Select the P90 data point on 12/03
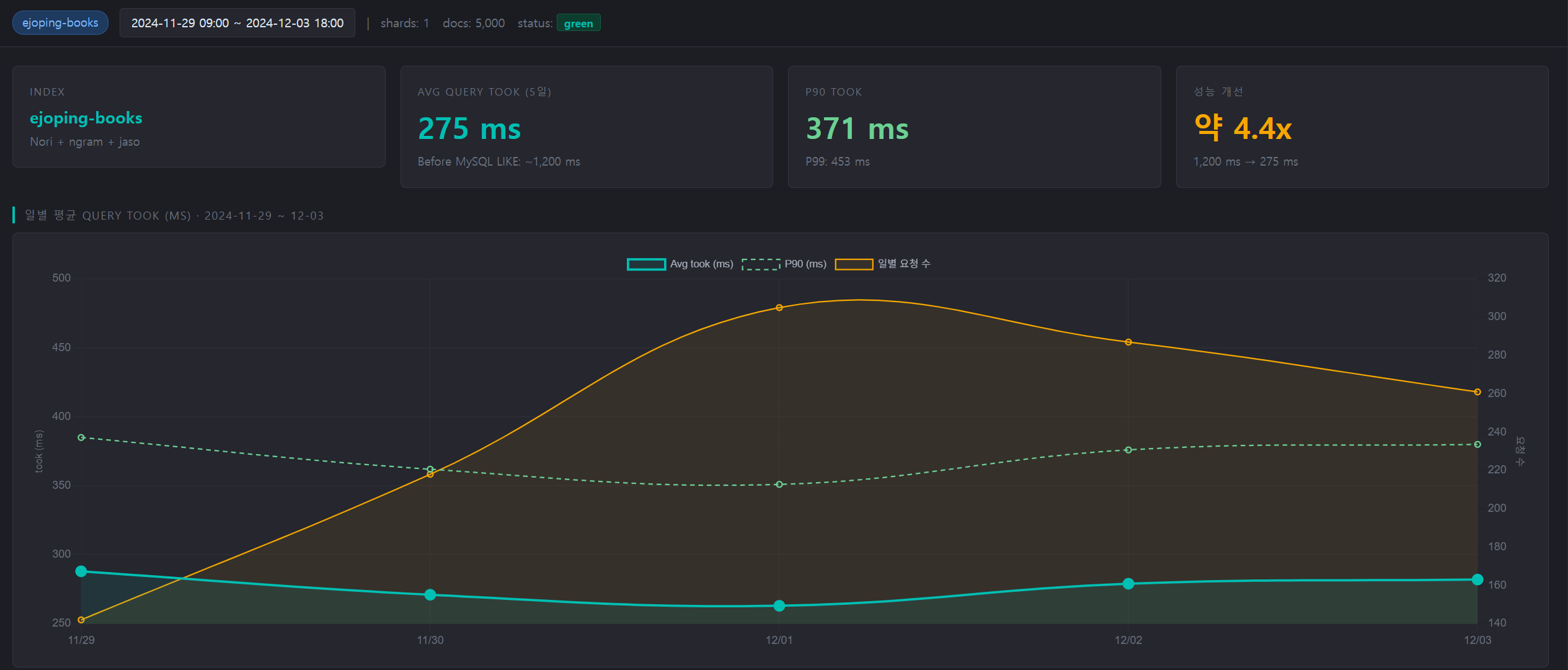This screenshot has height=670, width=1568. coord(1477,445)
